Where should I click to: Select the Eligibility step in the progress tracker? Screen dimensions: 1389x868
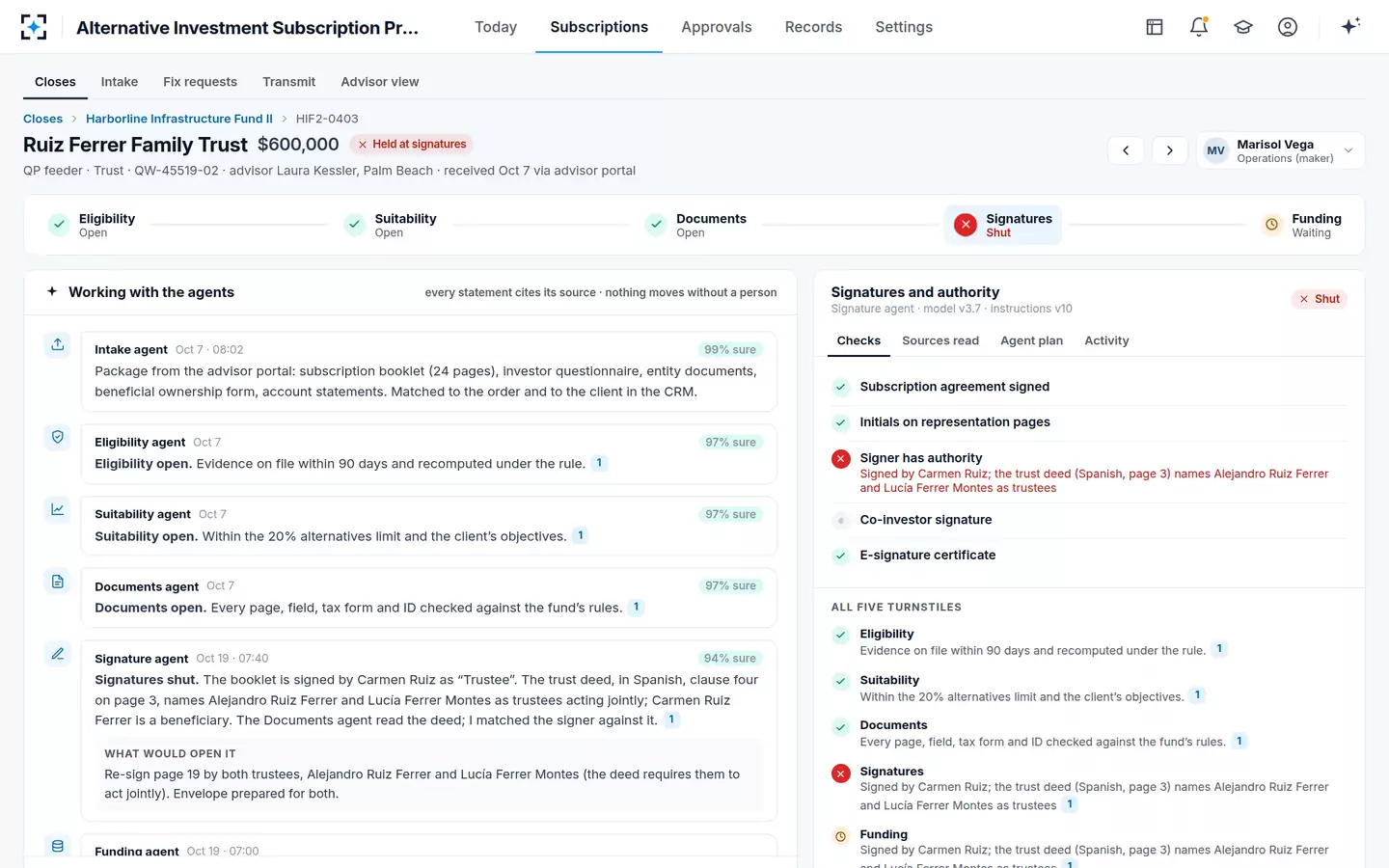[93, 225]
